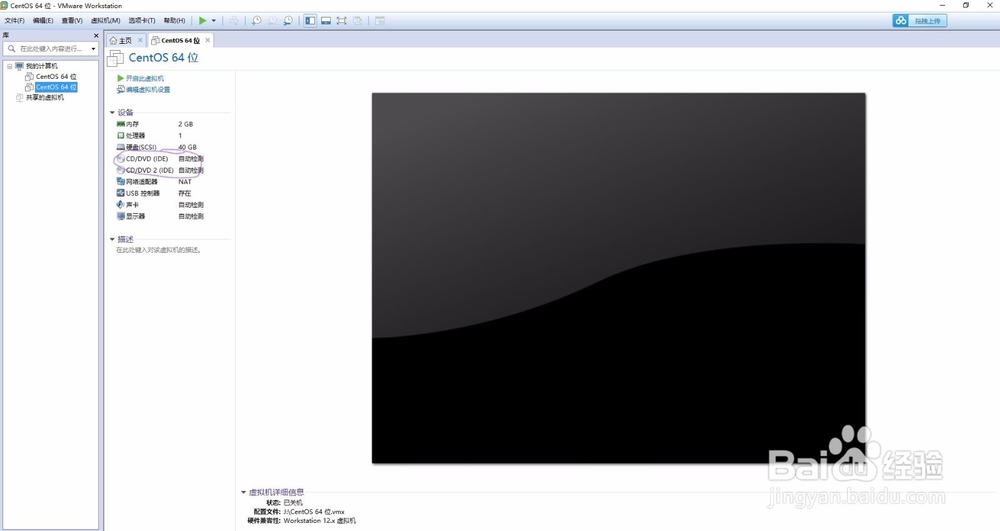The image size is (1000, 531).
Task: Click 开启此虚拟机 link
Action: tap(145, 78)
